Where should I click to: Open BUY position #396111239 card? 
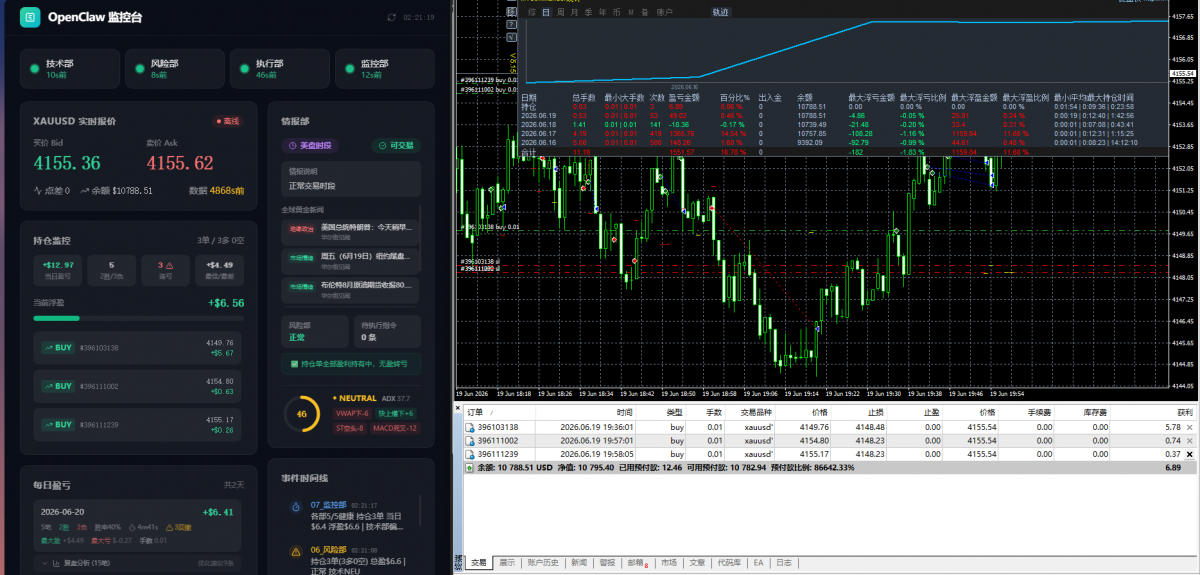click(139, 424)
